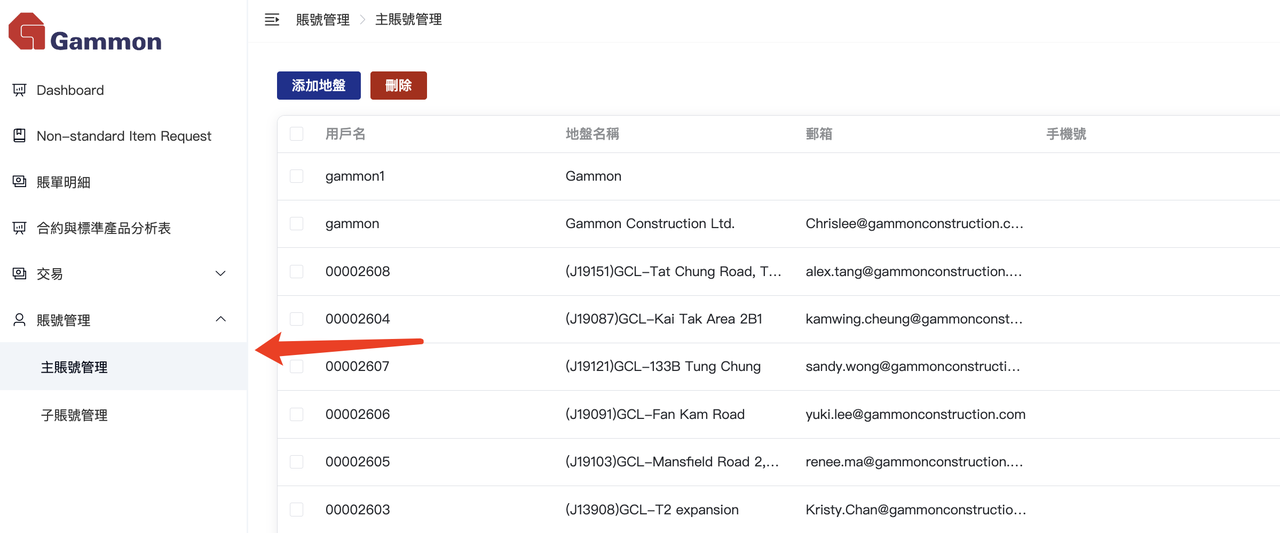The height and width of the screenshot is (533, 1280).
Task: Click the Non-standard Item Request book icon
Action: click(x=19, y=136)
